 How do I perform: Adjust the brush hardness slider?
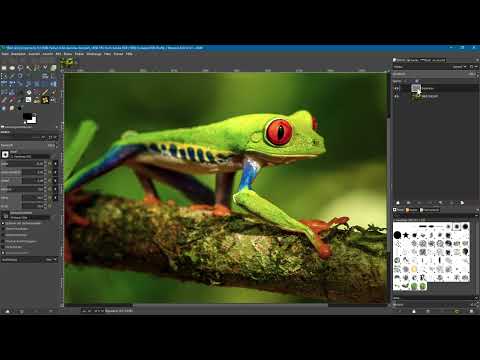[x=22, y=198]
